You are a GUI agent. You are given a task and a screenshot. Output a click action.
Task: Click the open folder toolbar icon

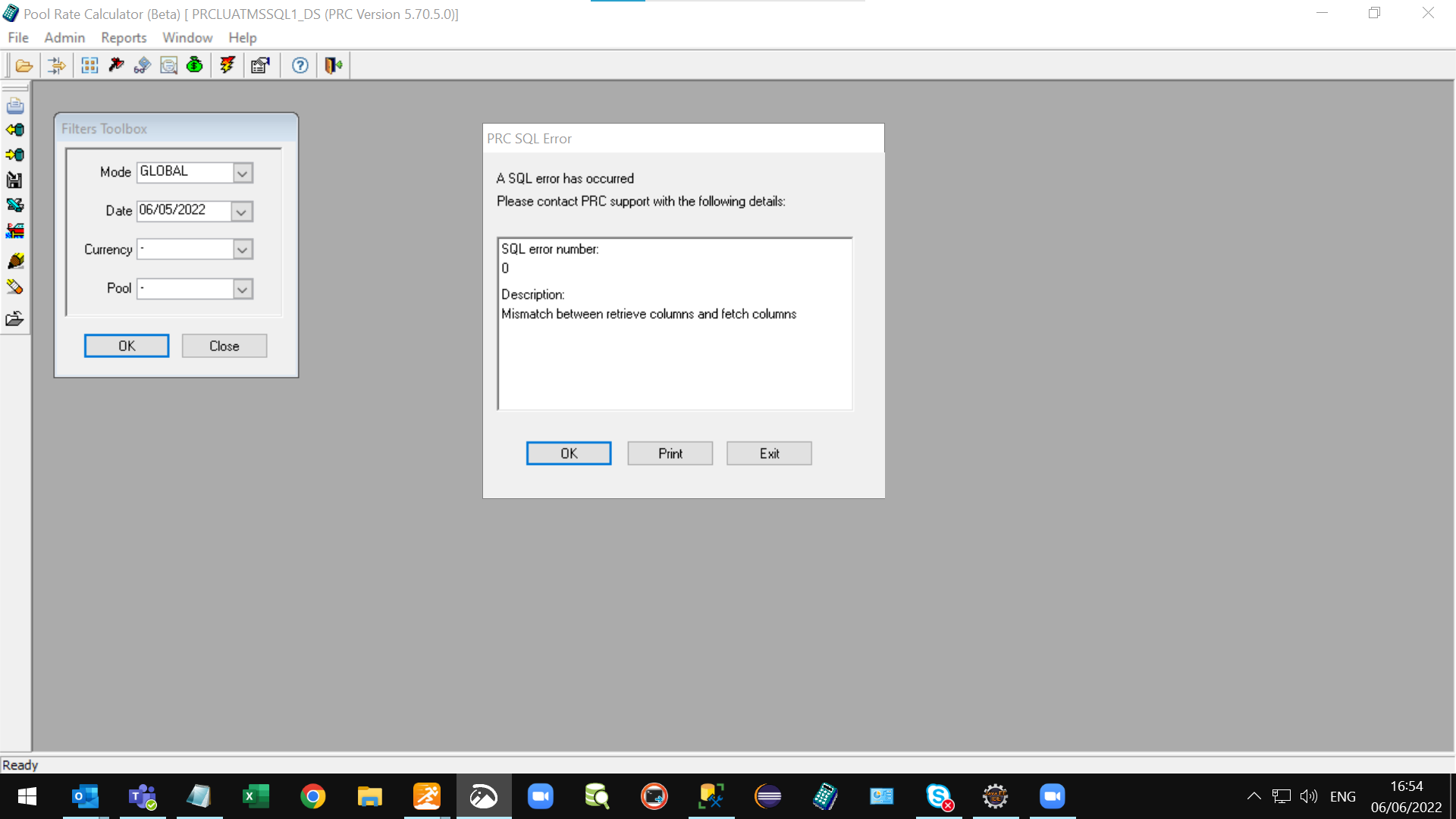click(x=24, y=66)
